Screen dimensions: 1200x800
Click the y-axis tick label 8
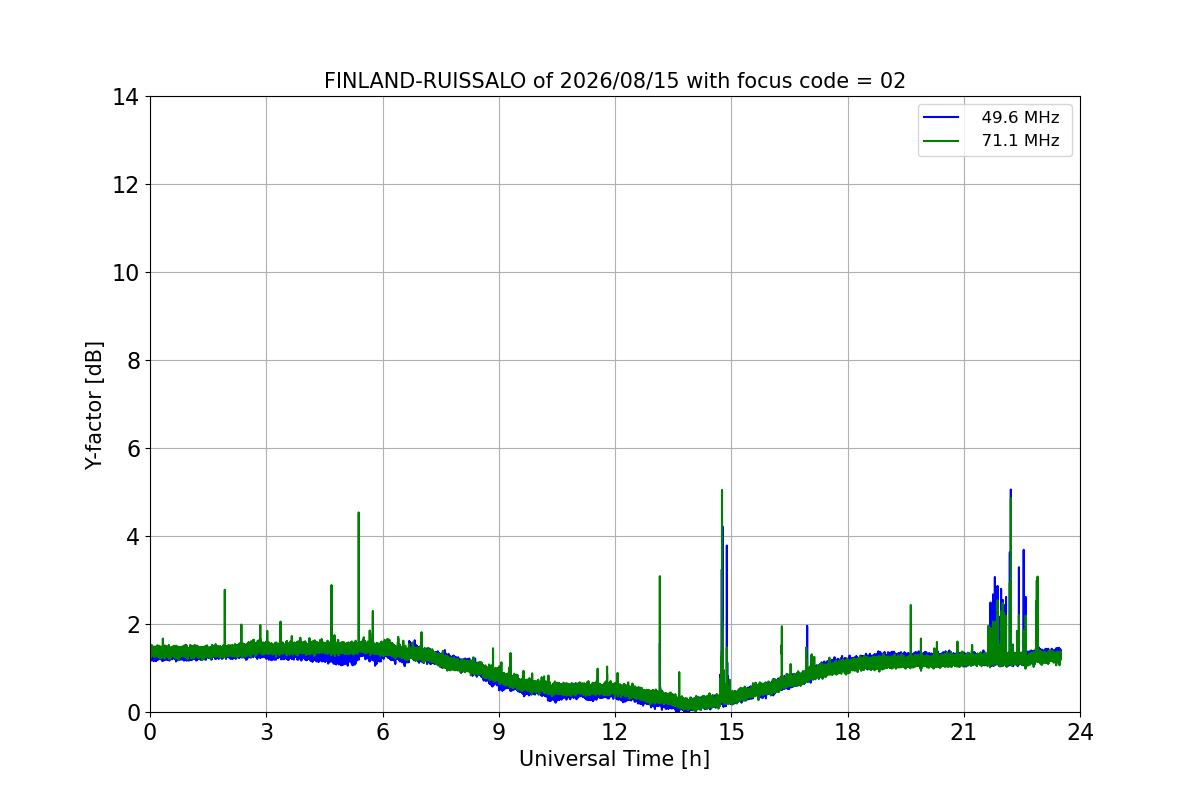pos(132,360)
